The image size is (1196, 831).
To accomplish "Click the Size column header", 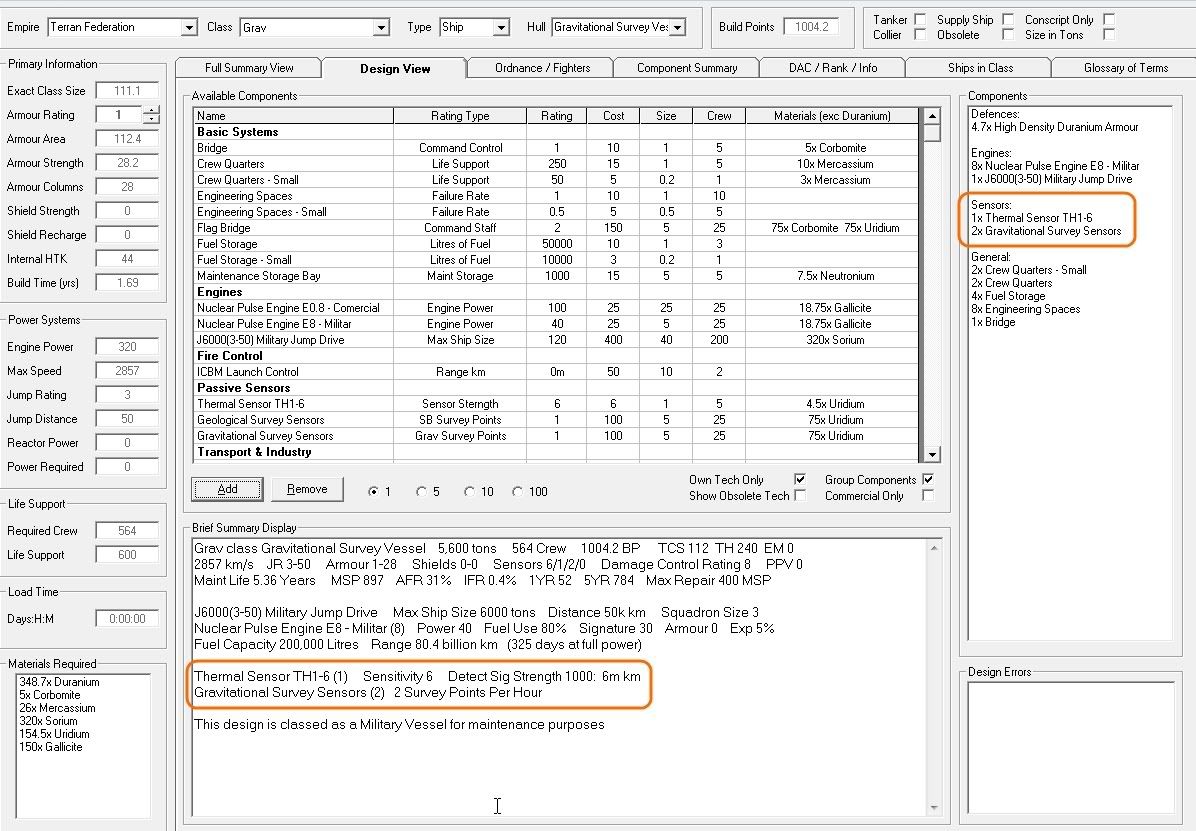I will point(666,116).
